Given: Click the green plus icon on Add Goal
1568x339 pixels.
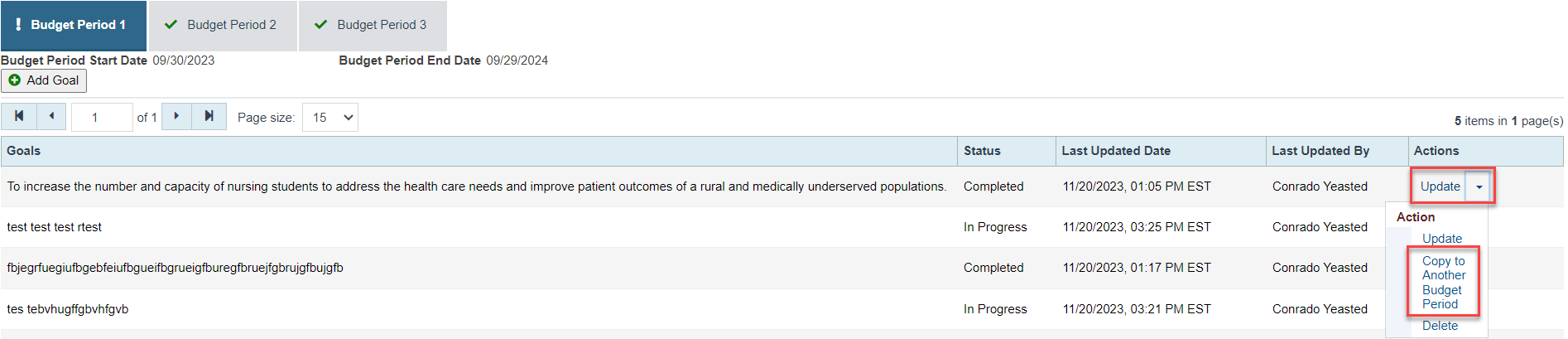Looking at the screenshot, I should coord(15,80).
